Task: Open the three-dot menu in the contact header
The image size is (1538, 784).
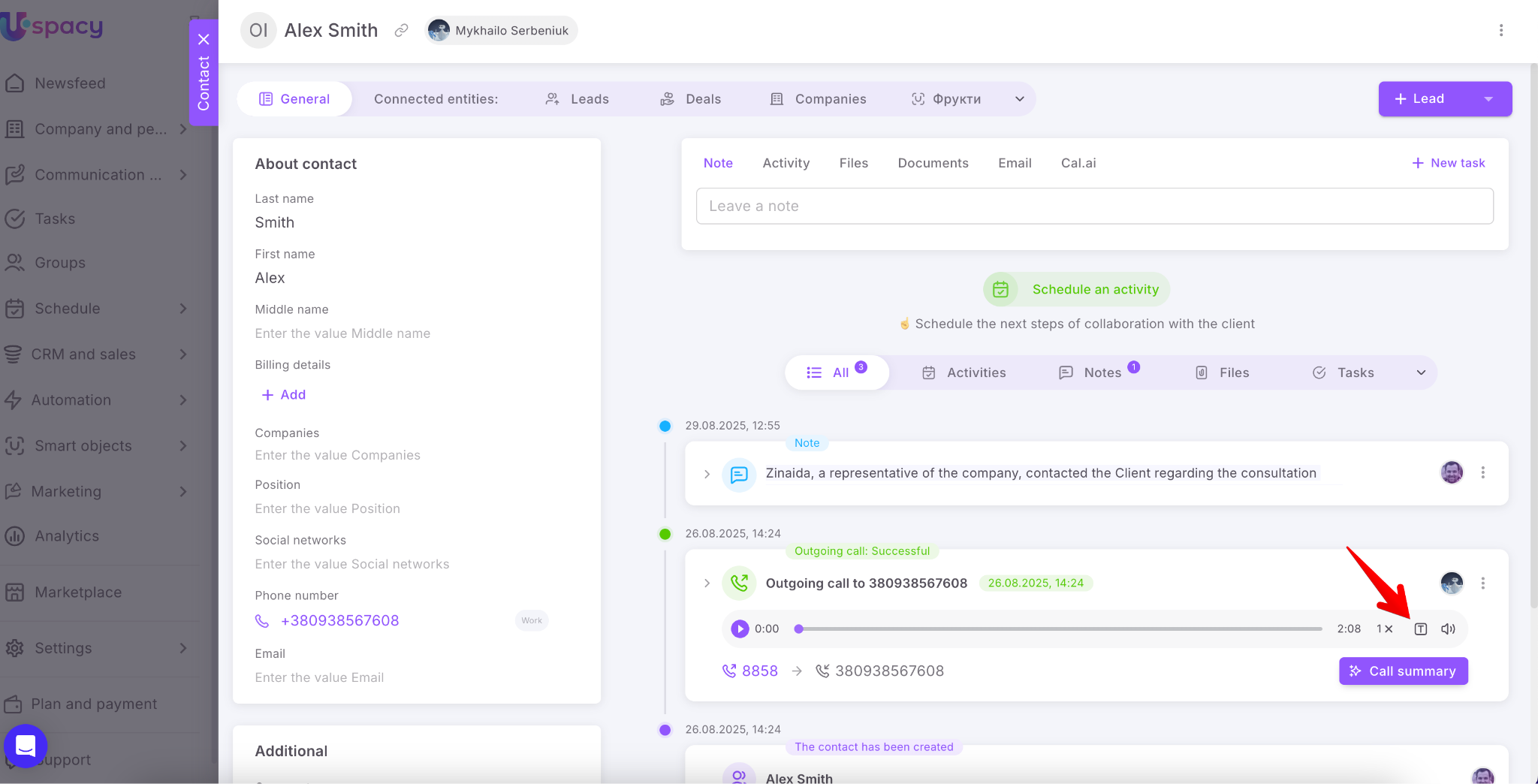Action: tap(1500, 31)
